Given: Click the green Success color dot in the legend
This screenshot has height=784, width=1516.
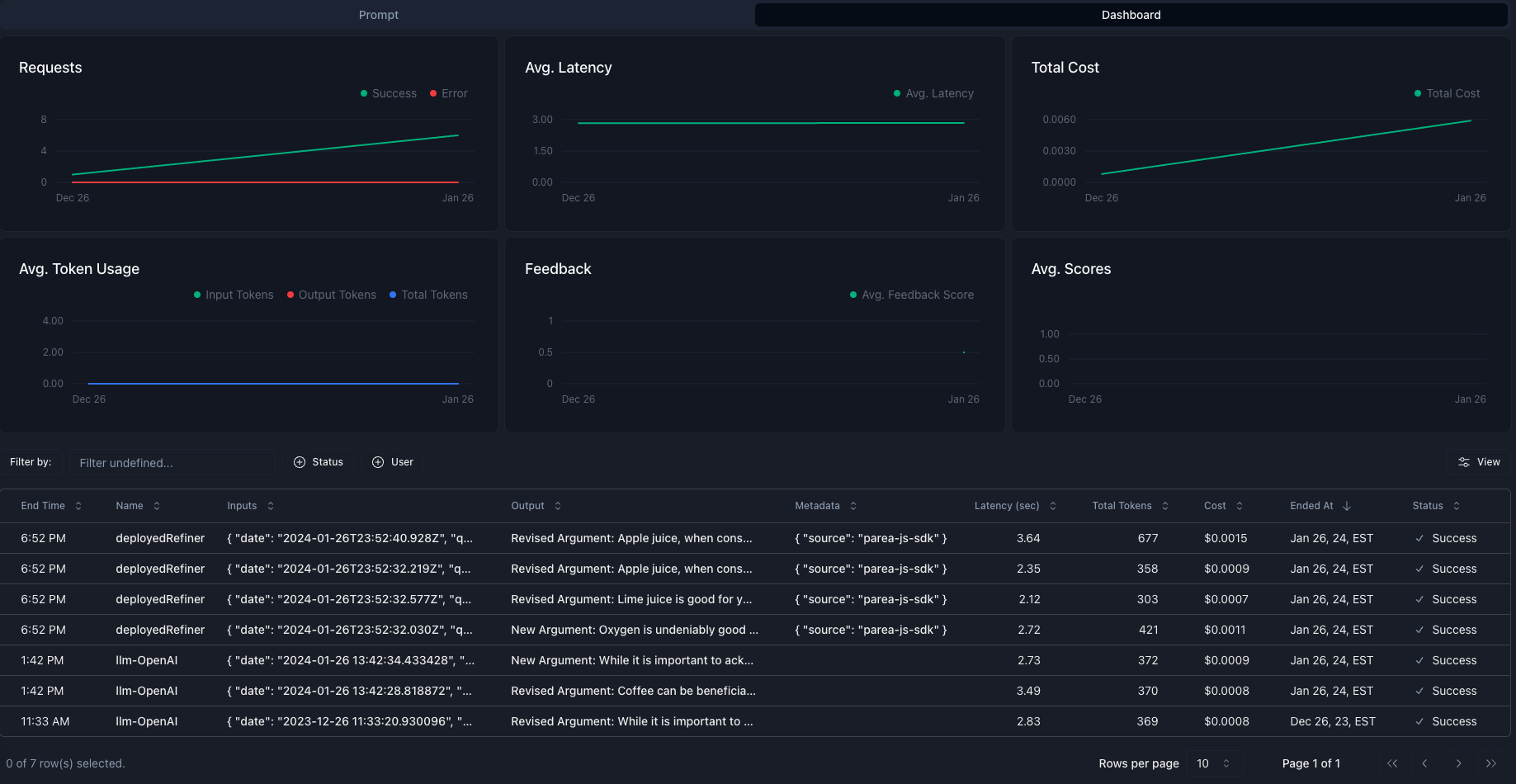Looking at the screenshot, I should click(363, 93).
